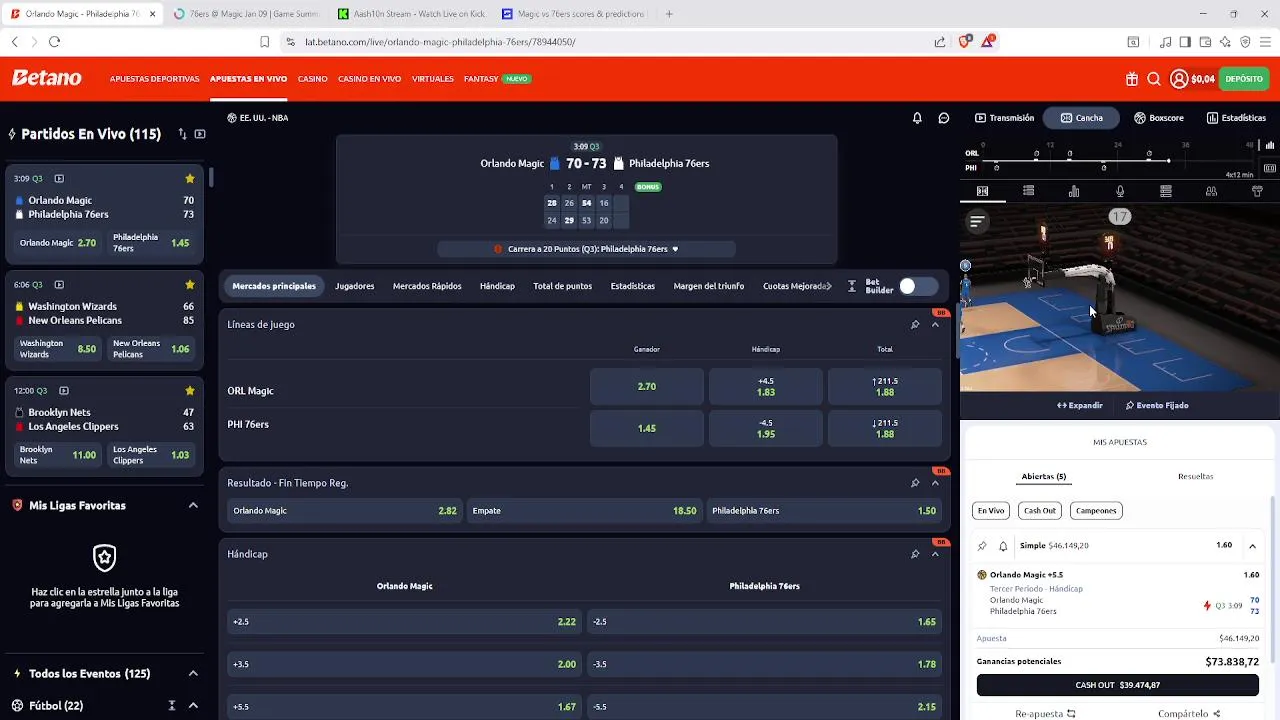Click the Expandir tracker button
Screen dimensions: 1280x720
click(1080, 406)
